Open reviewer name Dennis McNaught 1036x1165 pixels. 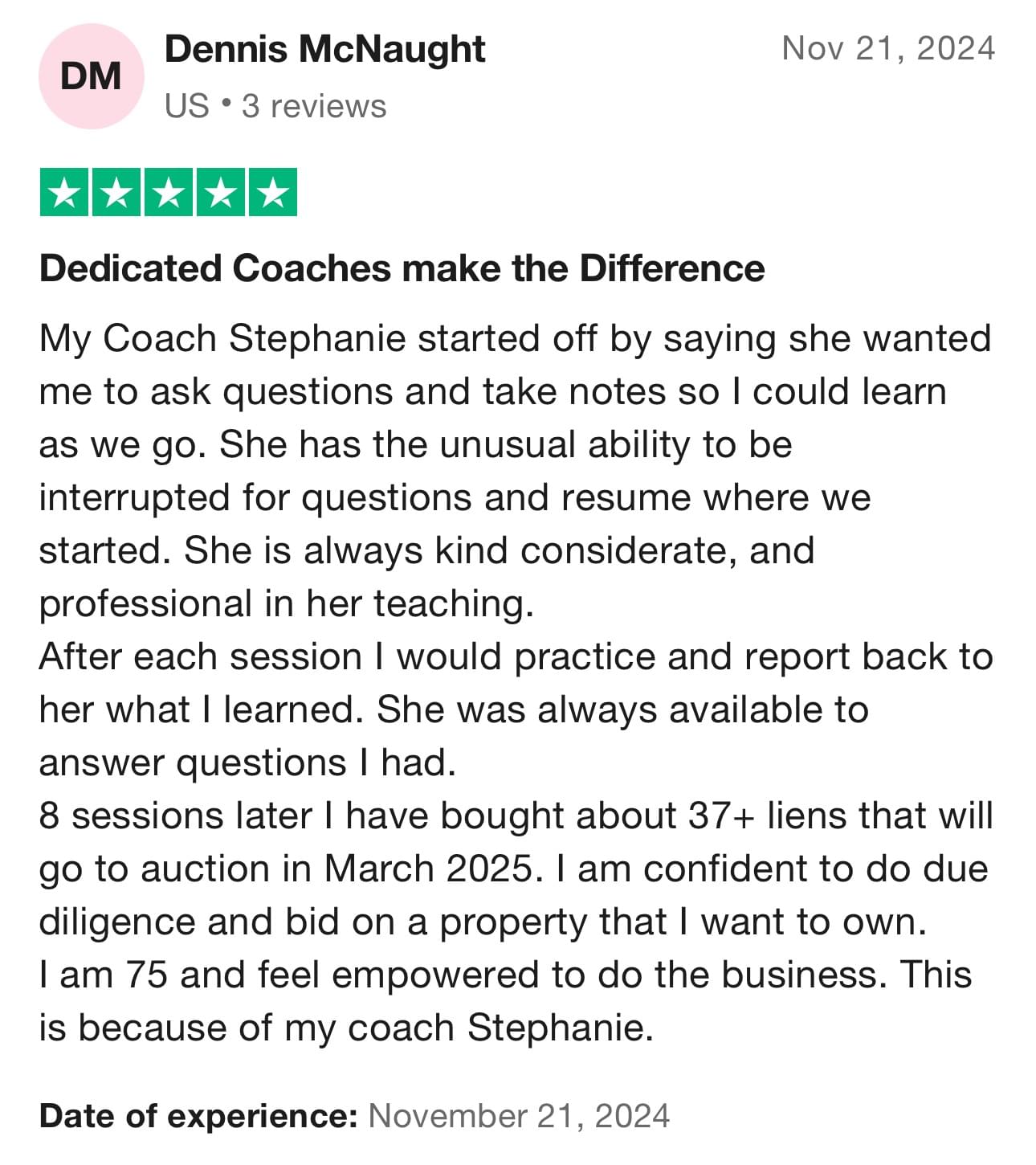(324, 50)
